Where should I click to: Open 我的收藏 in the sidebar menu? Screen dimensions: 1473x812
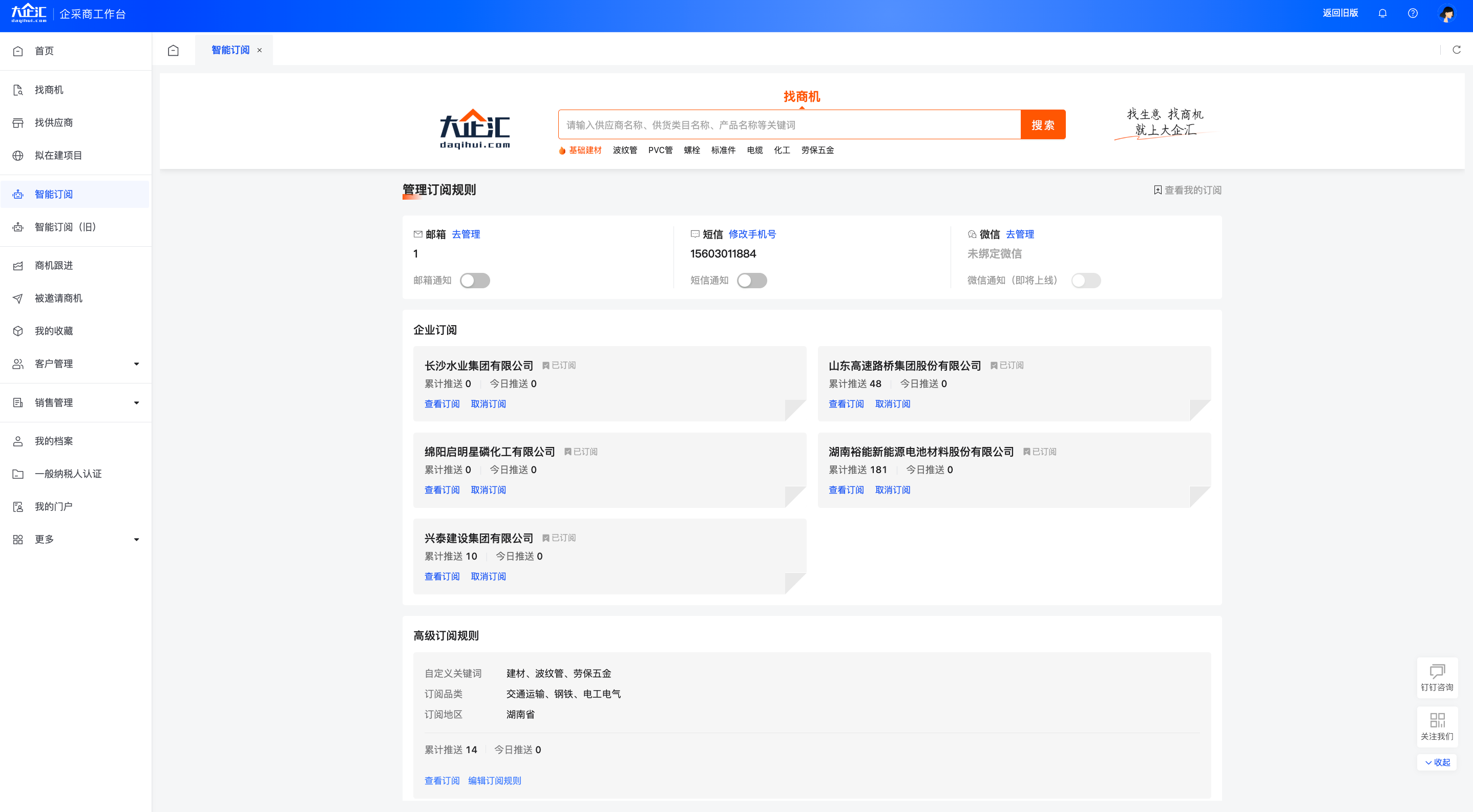coord(75,331)
